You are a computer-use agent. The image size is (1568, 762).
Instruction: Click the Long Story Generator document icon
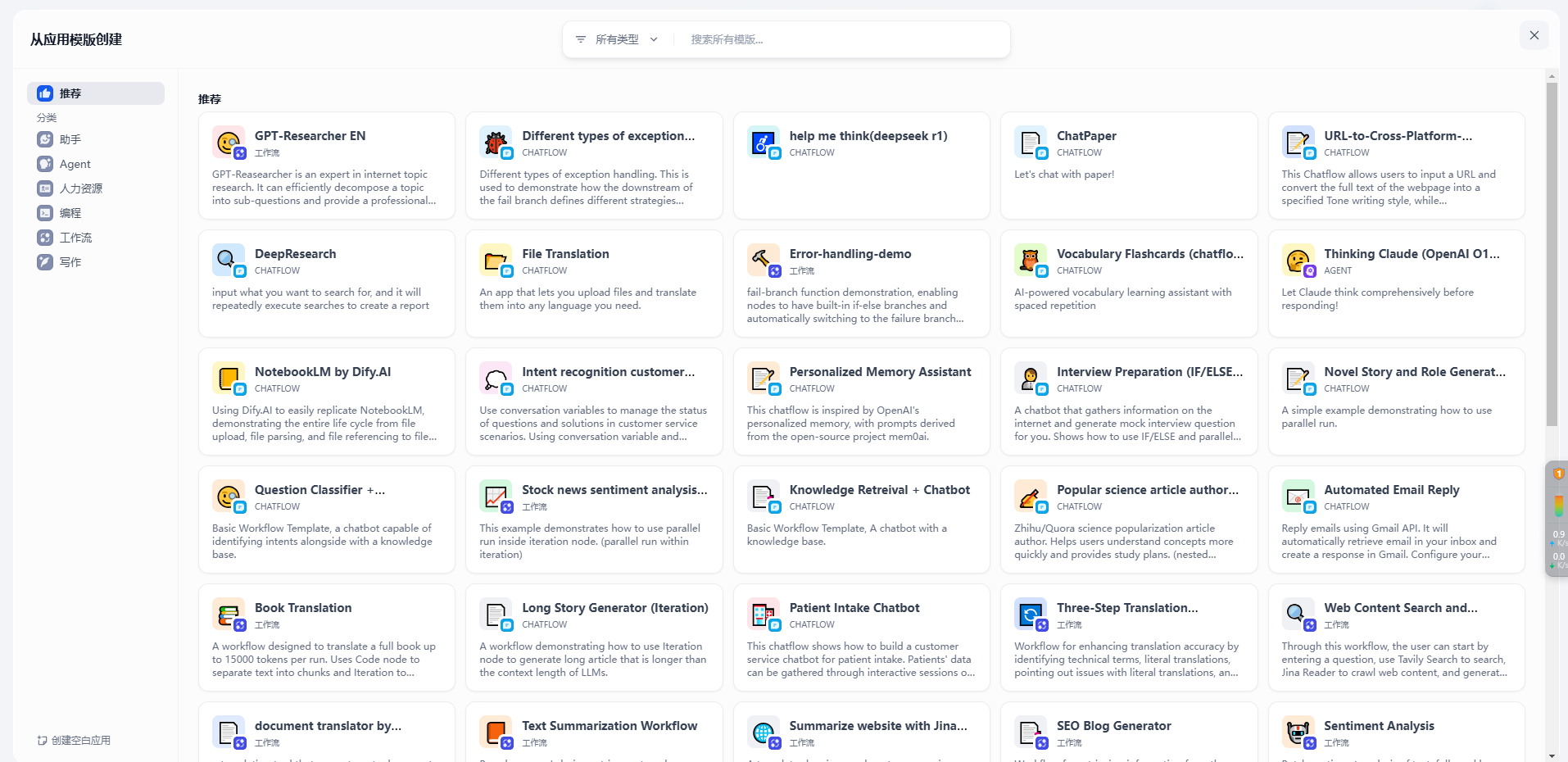(x=496, y=615)
